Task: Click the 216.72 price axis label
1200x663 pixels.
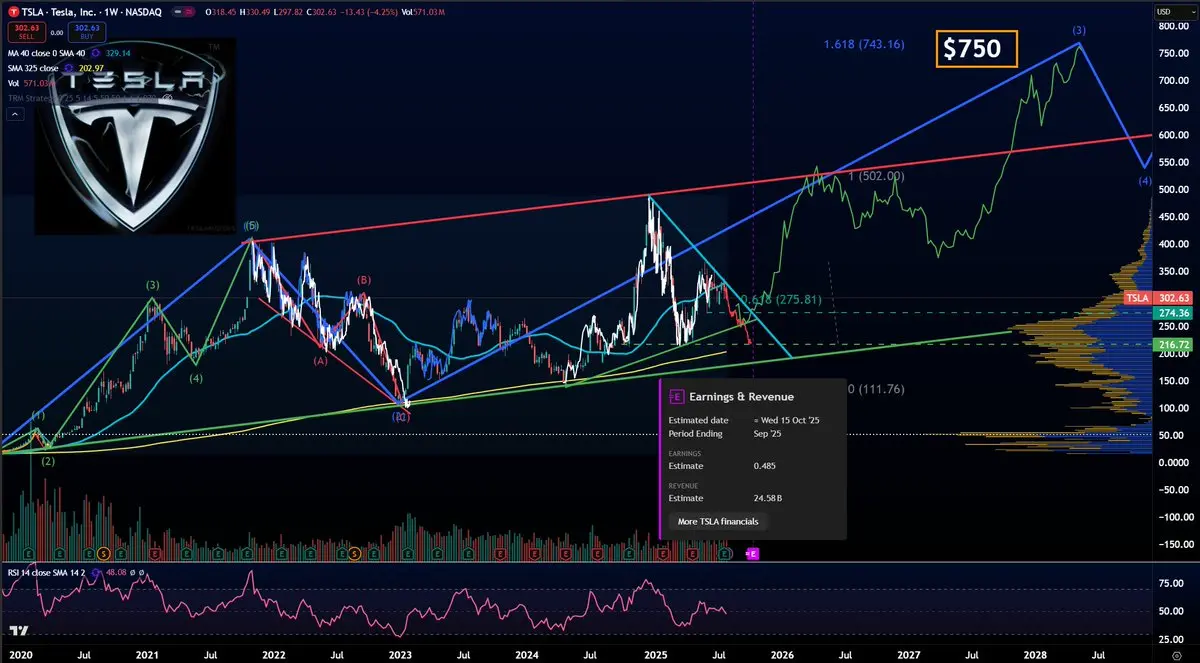Action: pos(1174,344)
